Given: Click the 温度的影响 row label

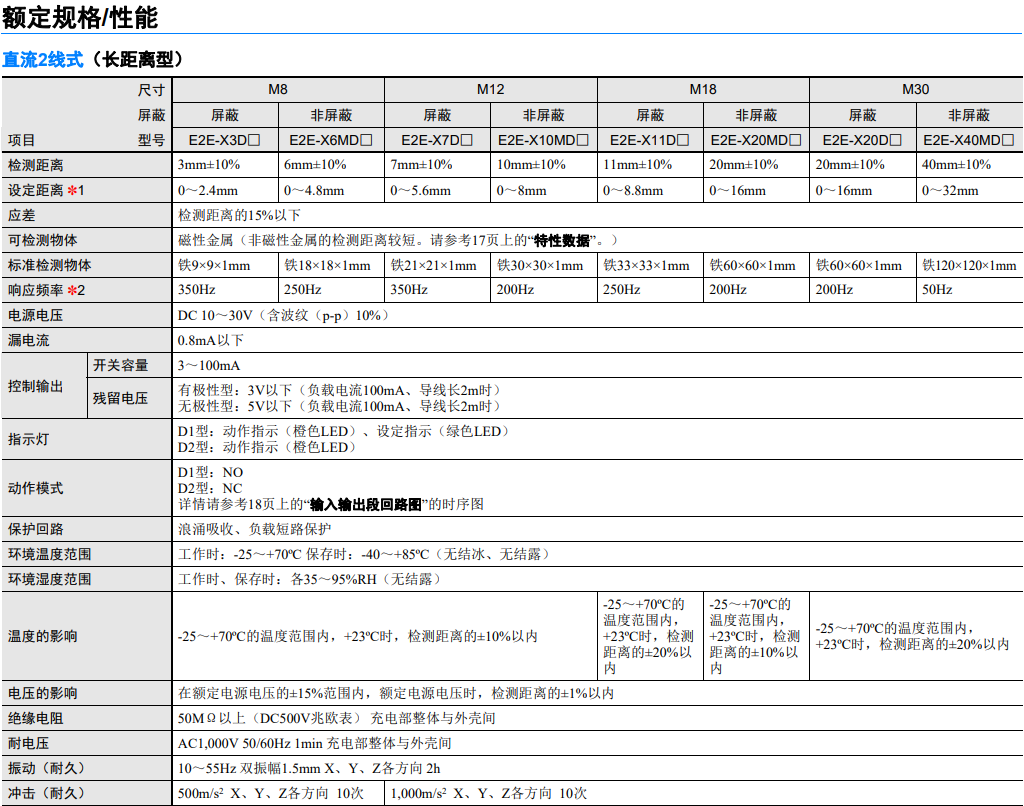Looking at the screenshot, I should click(x=42, y=636).
